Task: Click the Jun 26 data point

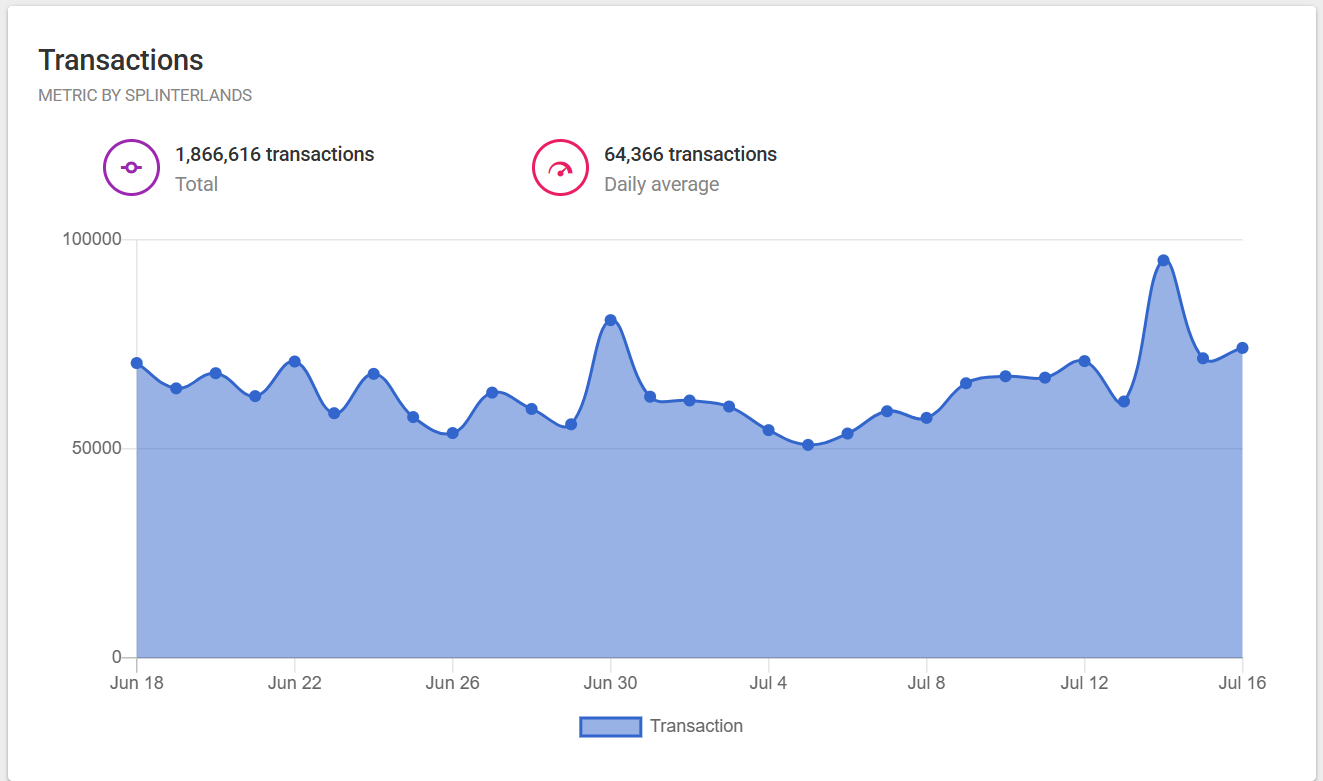Action: tap(452, 433)
